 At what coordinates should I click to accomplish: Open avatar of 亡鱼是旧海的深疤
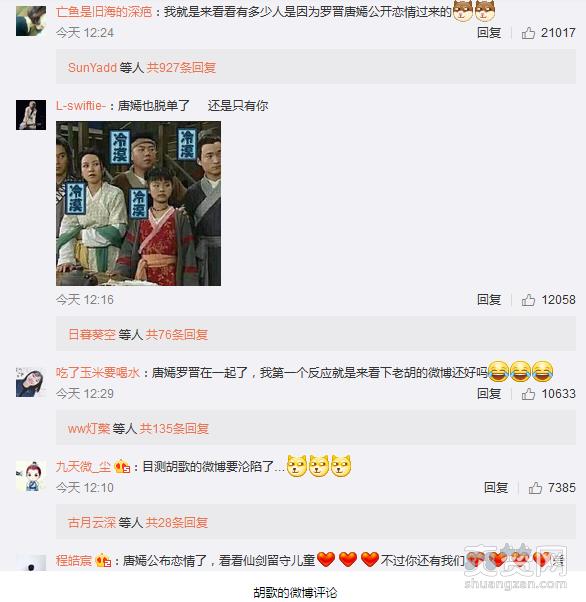click(31, 21)
